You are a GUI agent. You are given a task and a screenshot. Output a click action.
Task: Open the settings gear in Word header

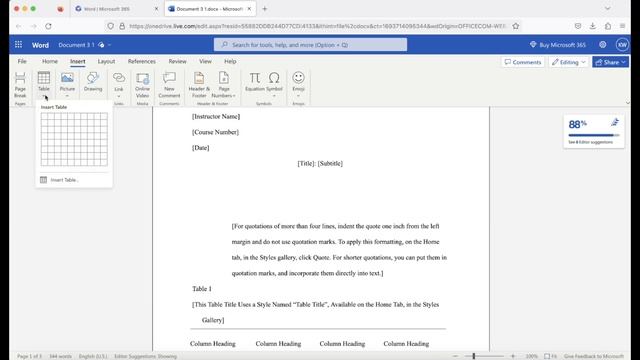coord(603,44)
